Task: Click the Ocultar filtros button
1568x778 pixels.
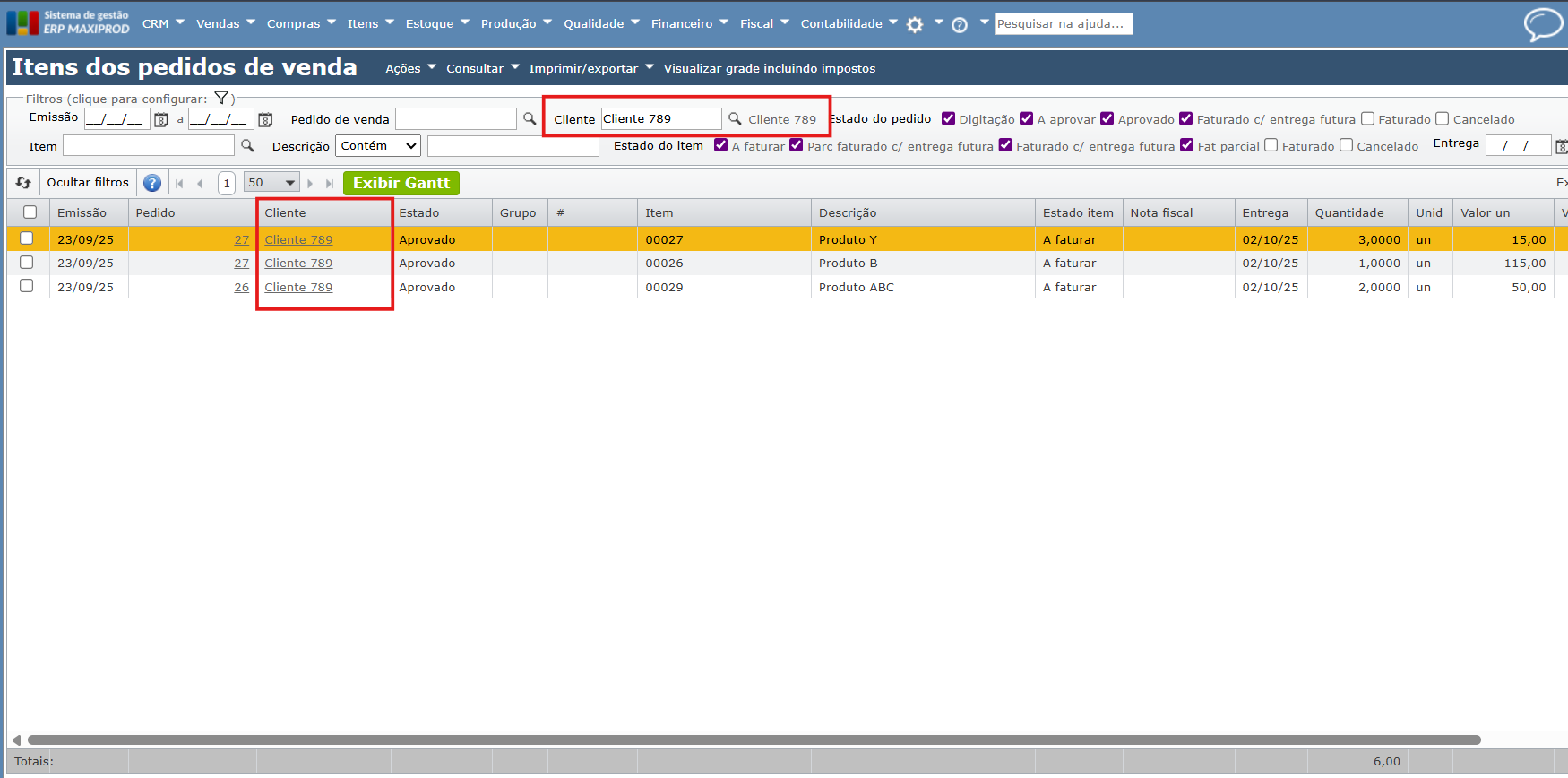Action: click(88, 183)
